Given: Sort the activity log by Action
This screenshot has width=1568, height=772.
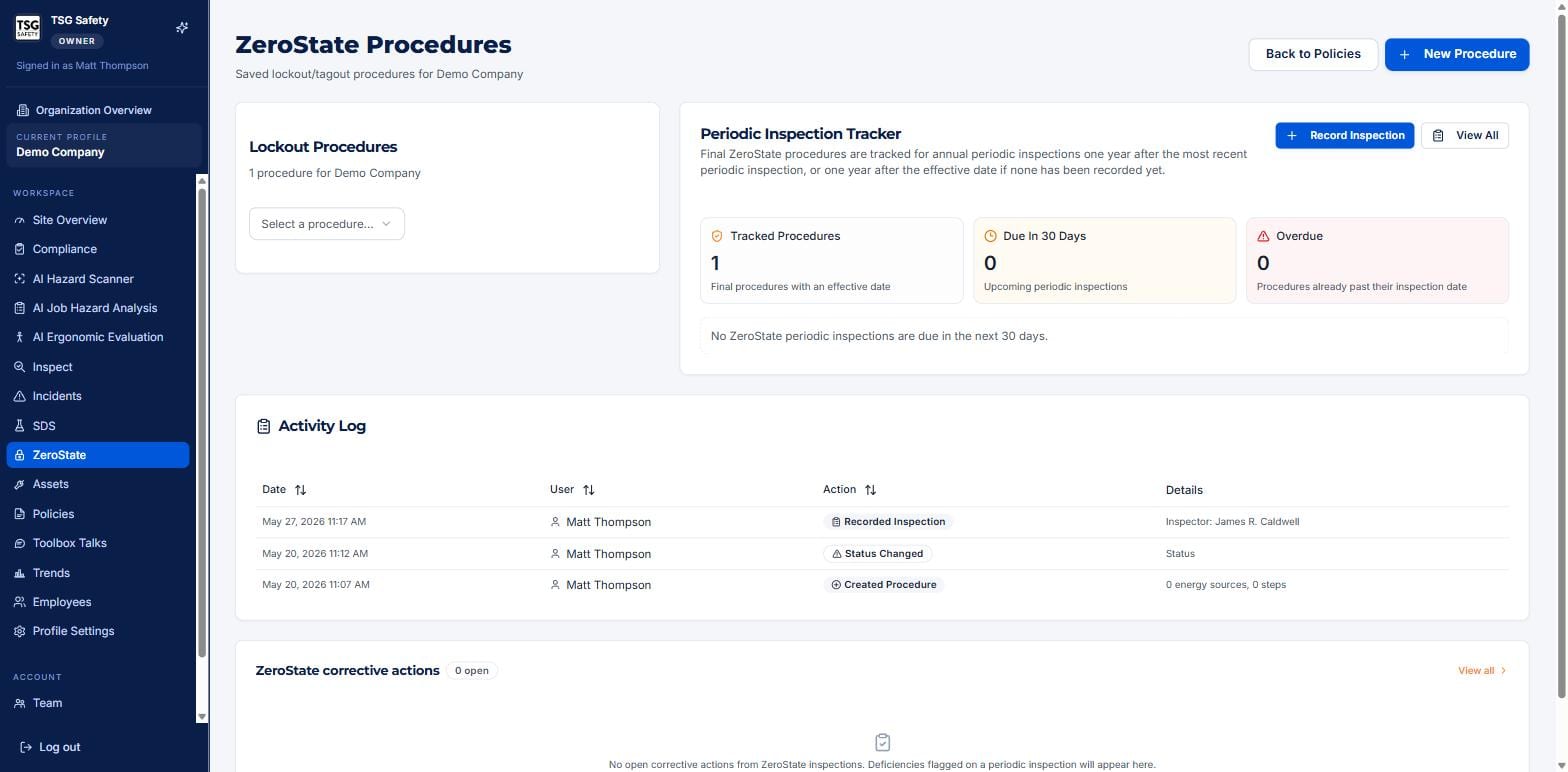Looking at the screenshot, I should click(849, 489).
